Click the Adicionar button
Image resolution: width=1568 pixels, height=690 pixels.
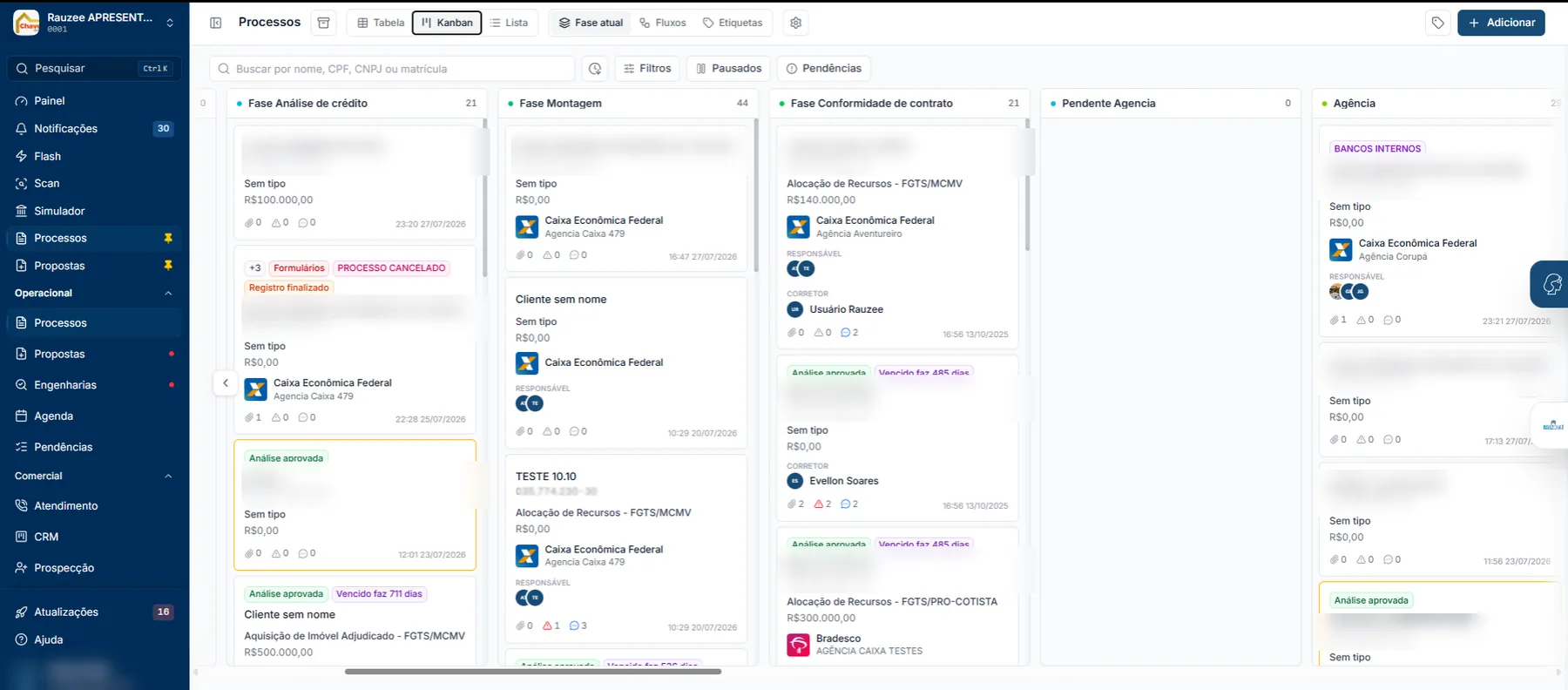click(x=1501, y=23)
